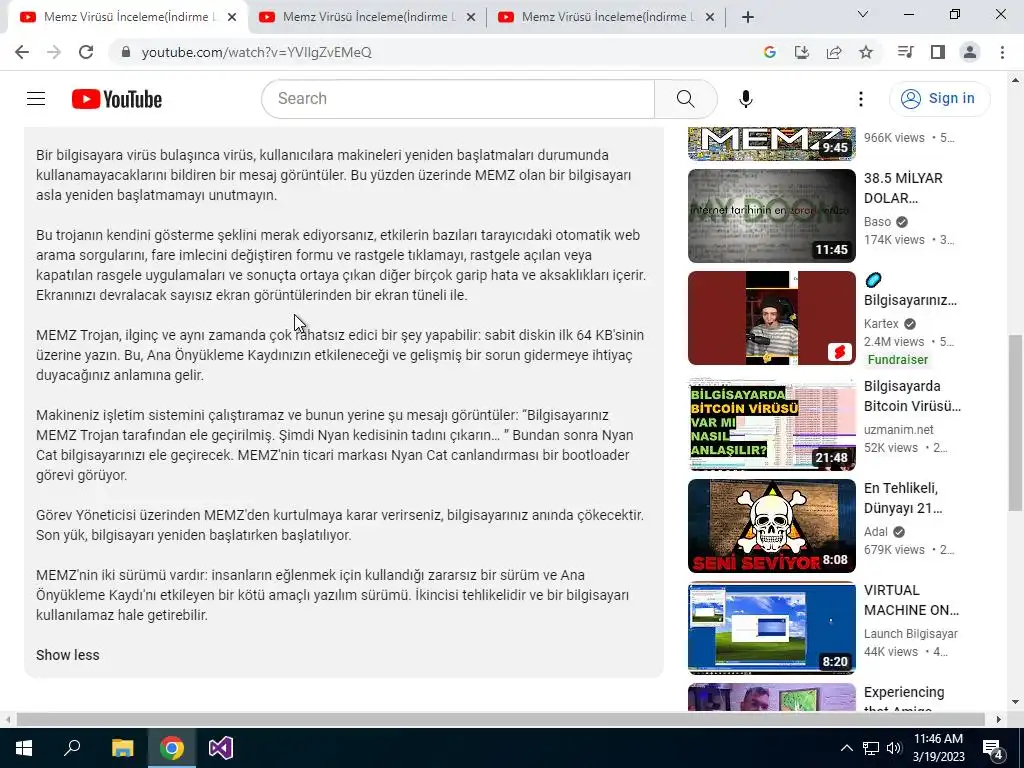Open the Kartex Shorts video thumbnail
This screenshot has width=1024, height=768.
point(771,318)
